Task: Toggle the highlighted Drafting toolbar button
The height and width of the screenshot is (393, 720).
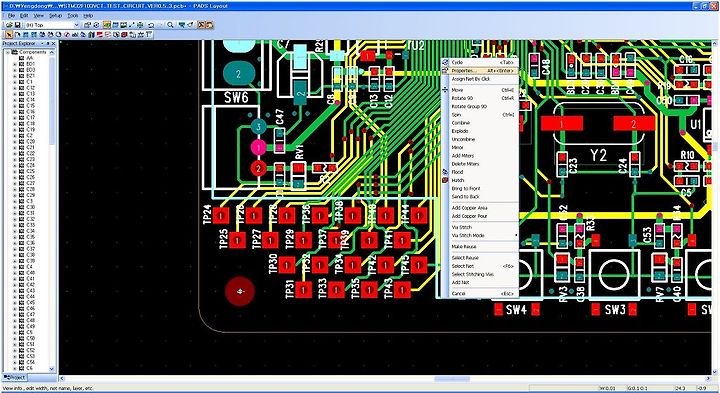Action: pyautogui.click(x=107, y=25)
